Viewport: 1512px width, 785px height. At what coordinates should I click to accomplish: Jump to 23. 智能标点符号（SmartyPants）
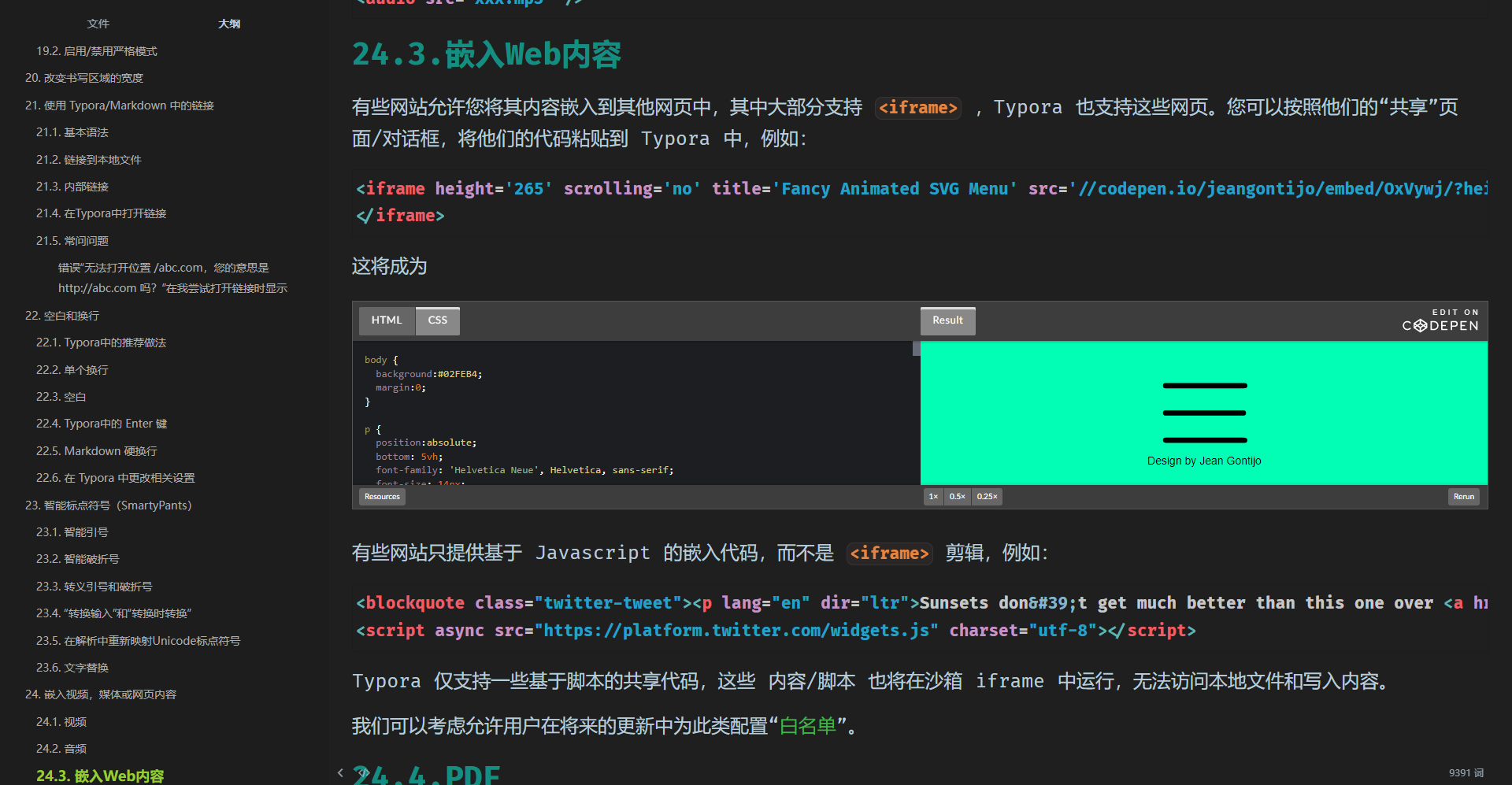coord(109,505)
